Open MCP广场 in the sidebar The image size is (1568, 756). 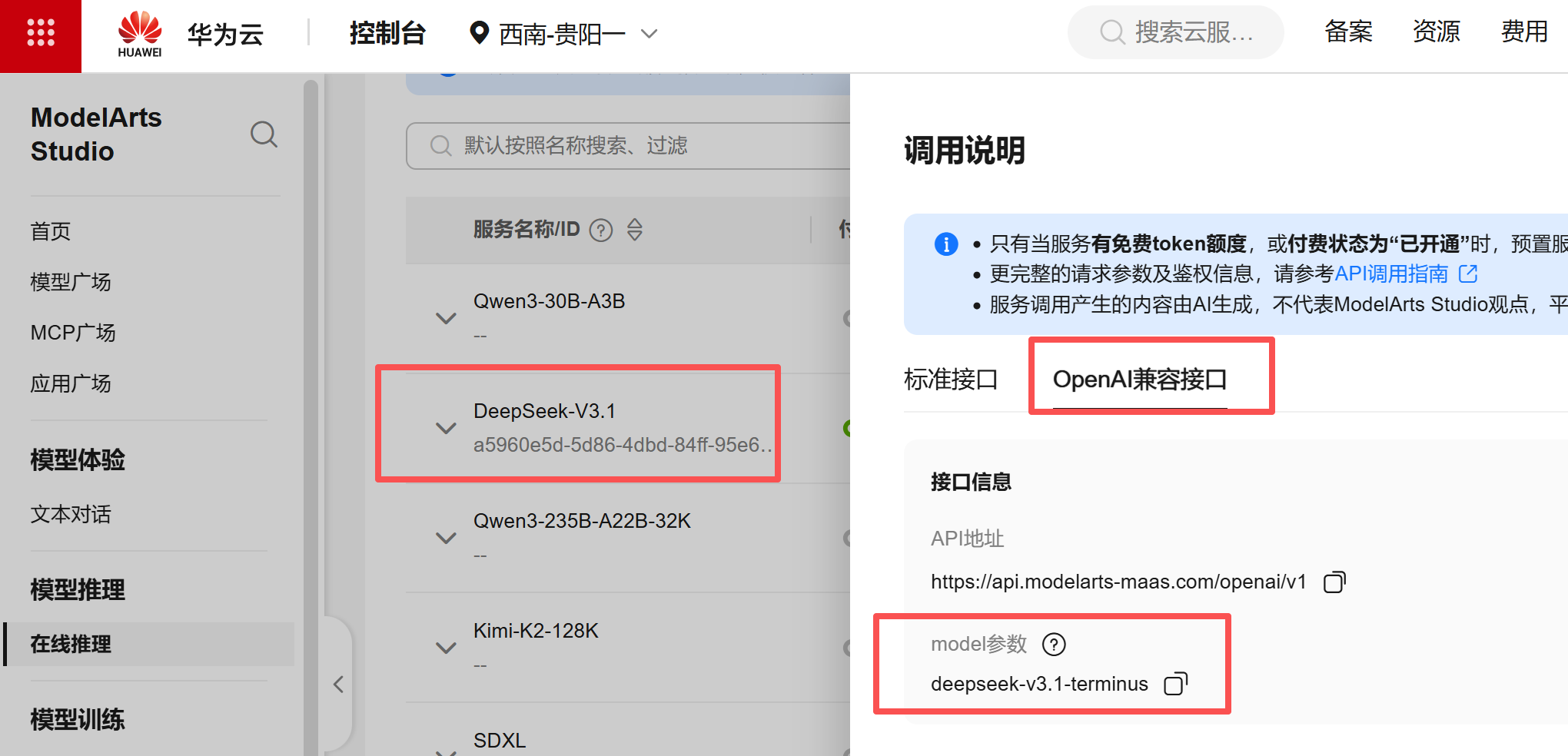pyautogui.click(x=73, y=333)
